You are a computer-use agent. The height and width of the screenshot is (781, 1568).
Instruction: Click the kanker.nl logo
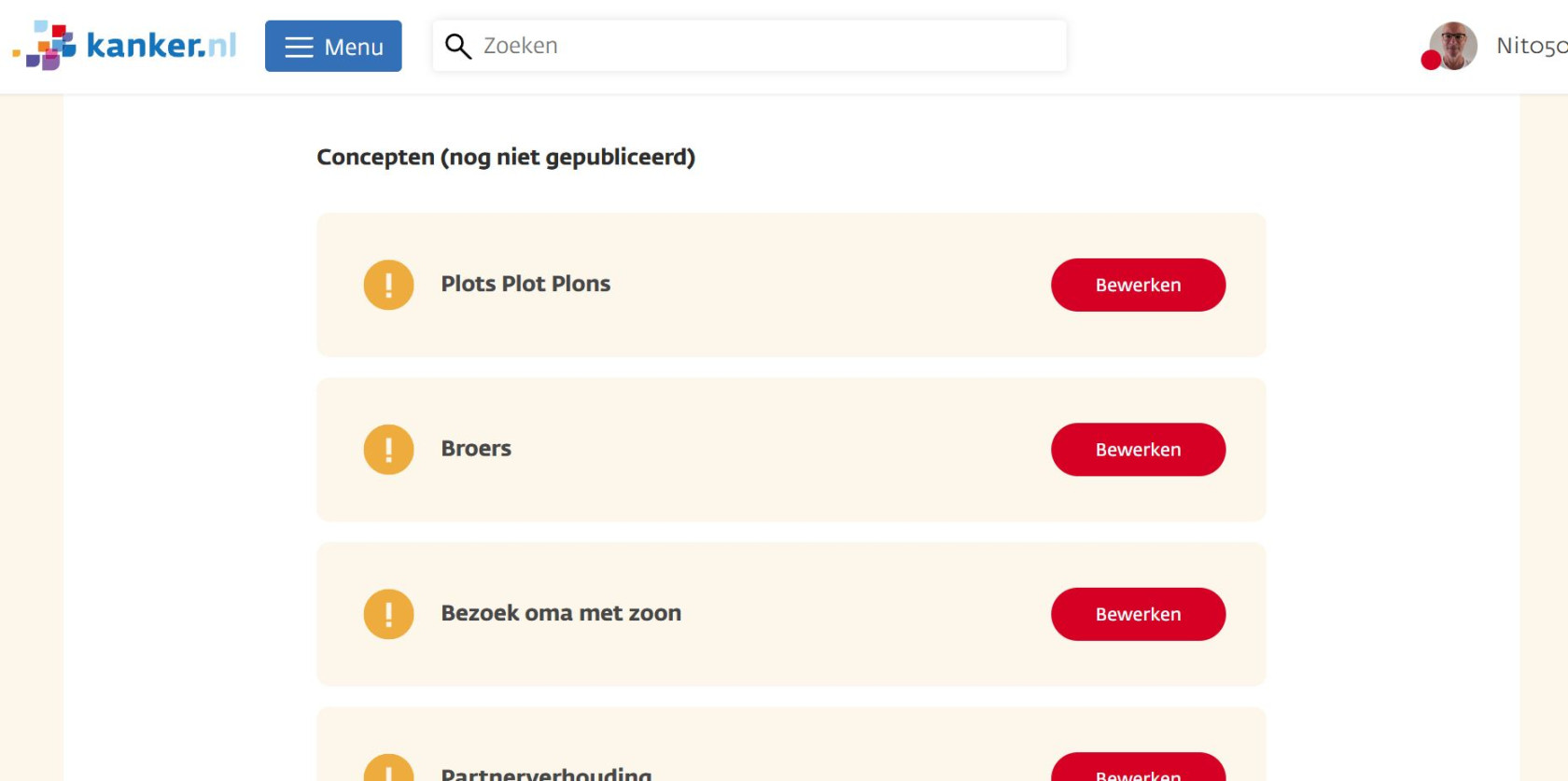point(124,45)
